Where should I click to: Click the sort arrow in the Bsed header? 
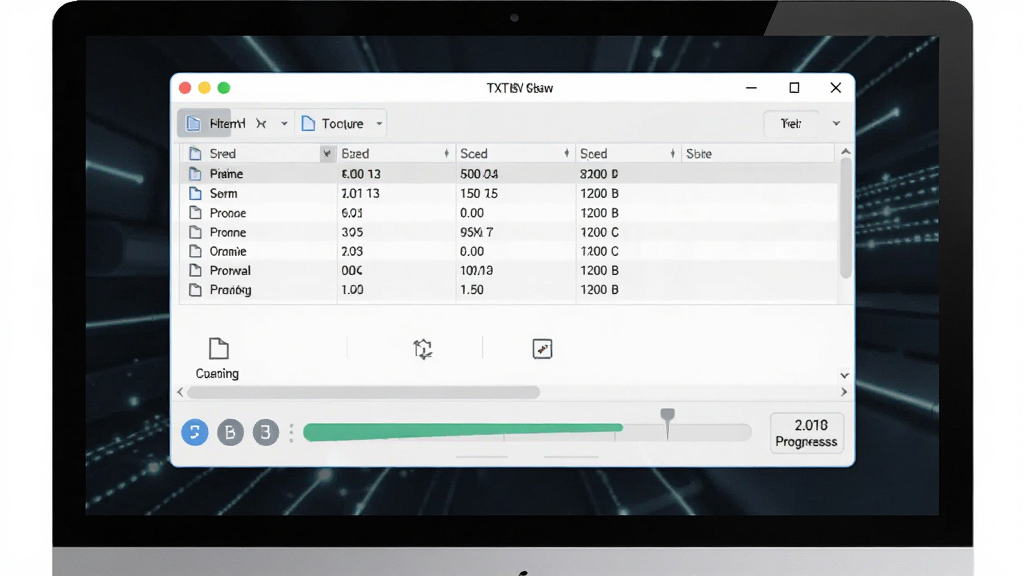click(x=447, y=153)
